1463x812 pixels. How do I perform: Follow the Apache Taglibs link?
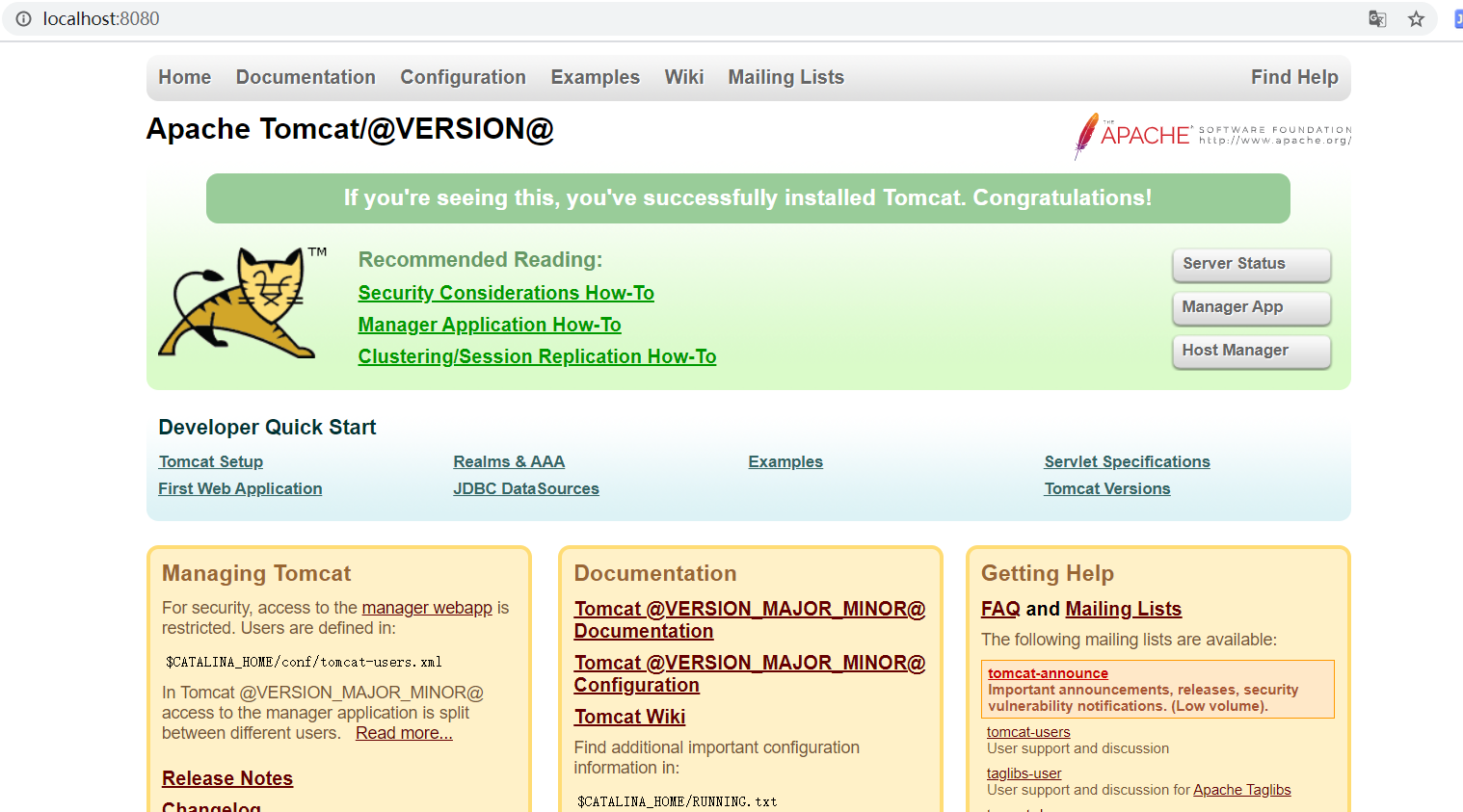(1241, 790)
